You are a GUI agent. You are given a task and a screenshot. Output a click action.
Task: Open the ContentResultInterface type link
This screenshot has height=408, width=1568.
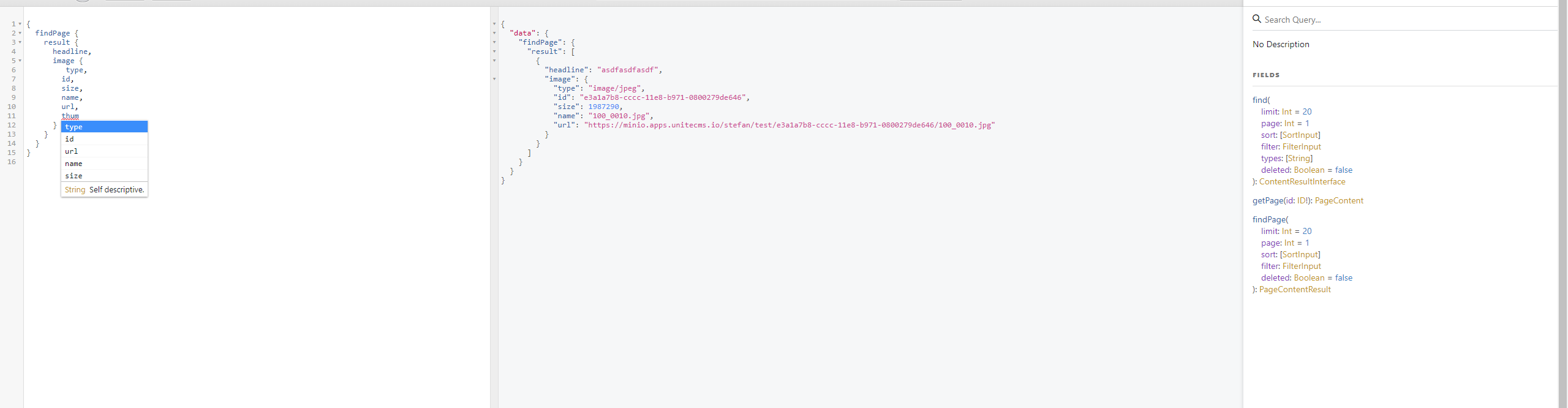point(1302,181)
